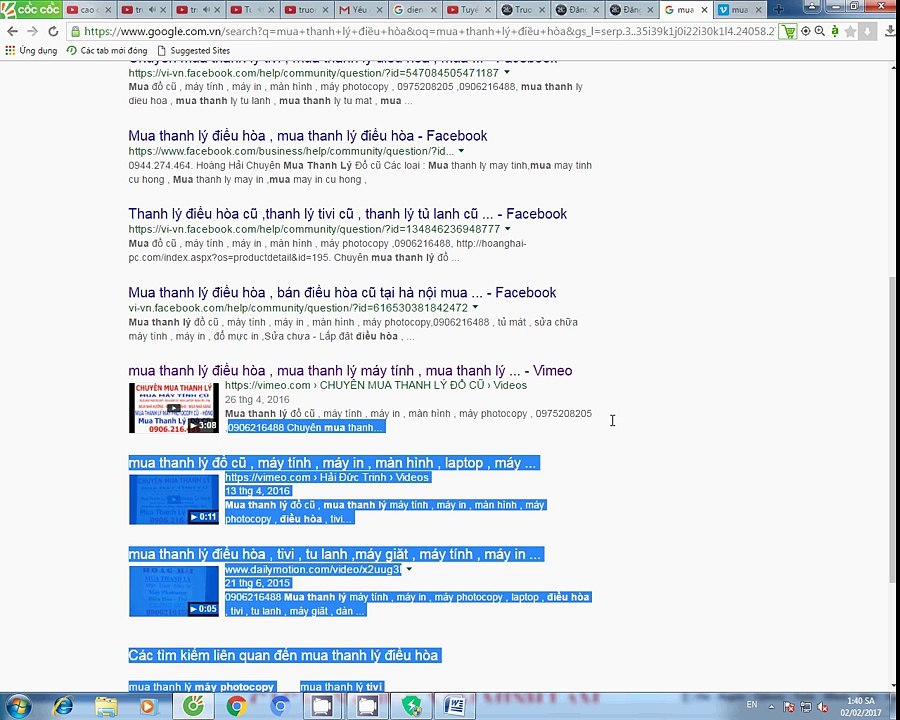Open 'mua thanh lý đồ cũ , máy tính , máy in' result
This screenshot has width=900, height=720.
point(333,463)
